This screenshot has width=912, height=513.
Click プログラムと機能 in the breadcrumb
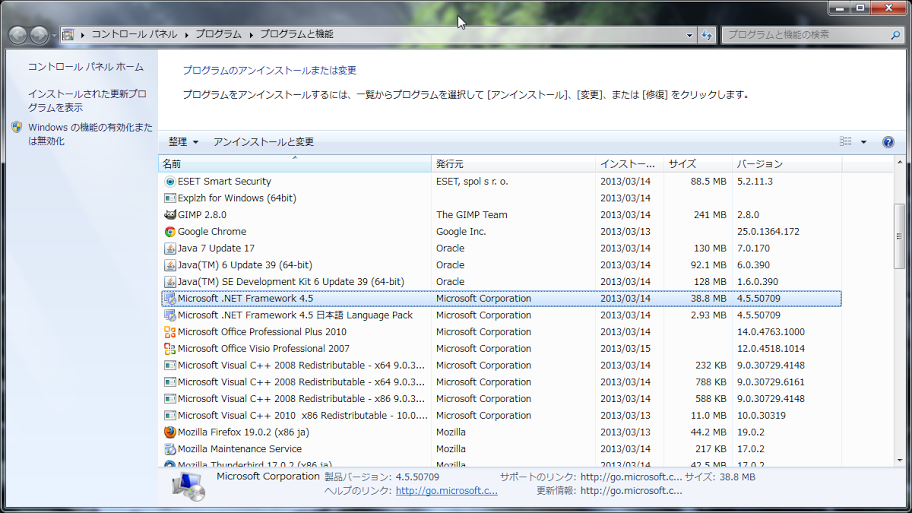point(297,34)
